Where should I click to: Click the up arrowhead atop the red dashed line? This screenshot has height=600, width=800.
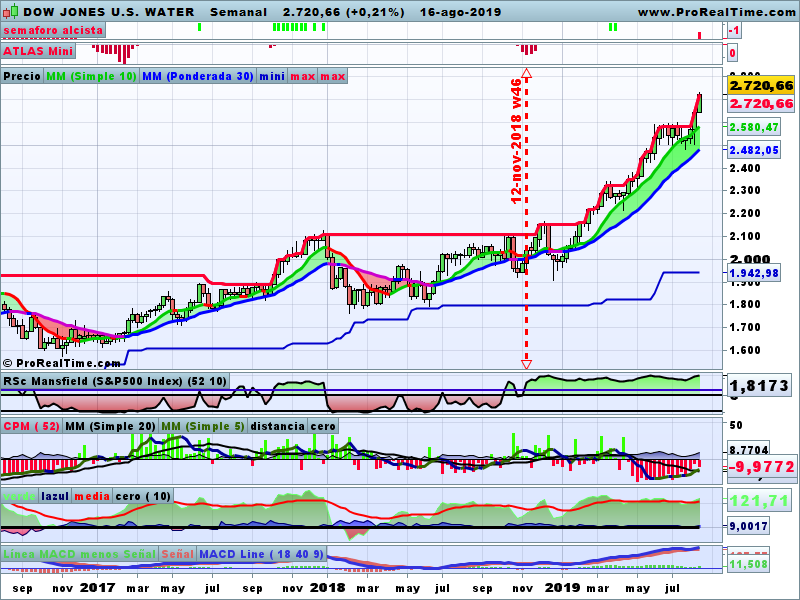pos(527,73)
